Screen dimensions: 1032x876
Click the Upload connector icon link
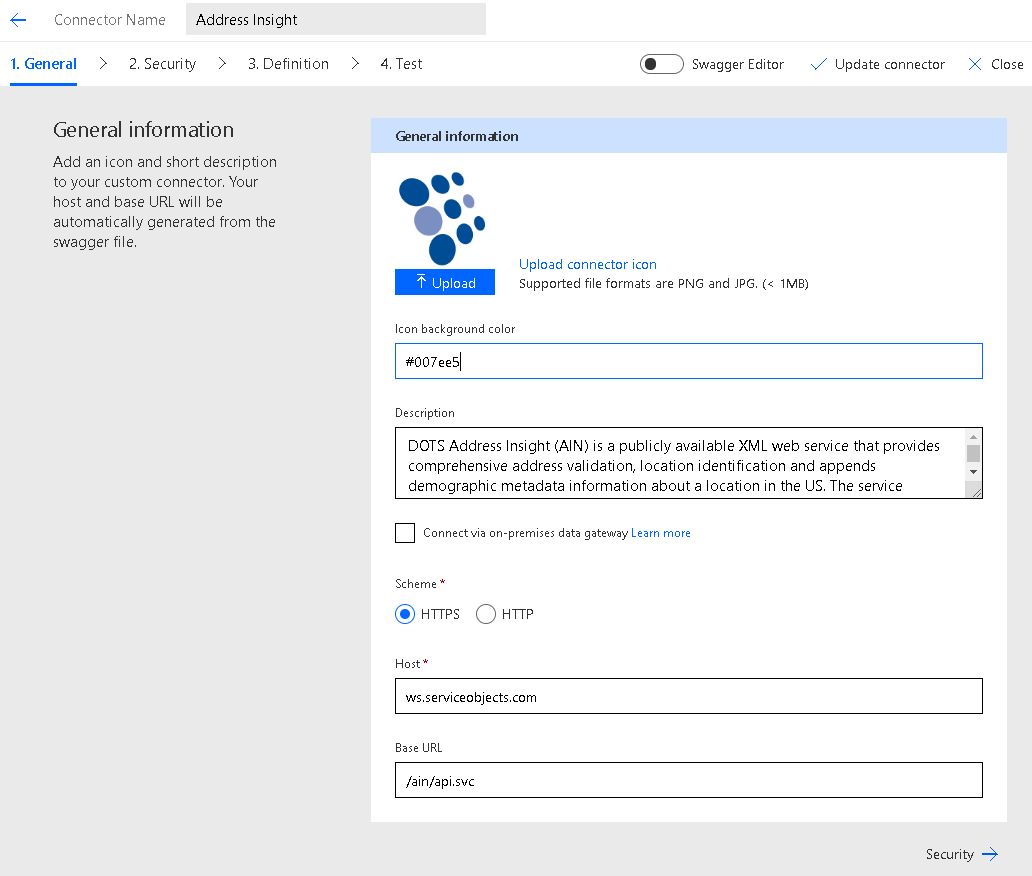point(588,264)
